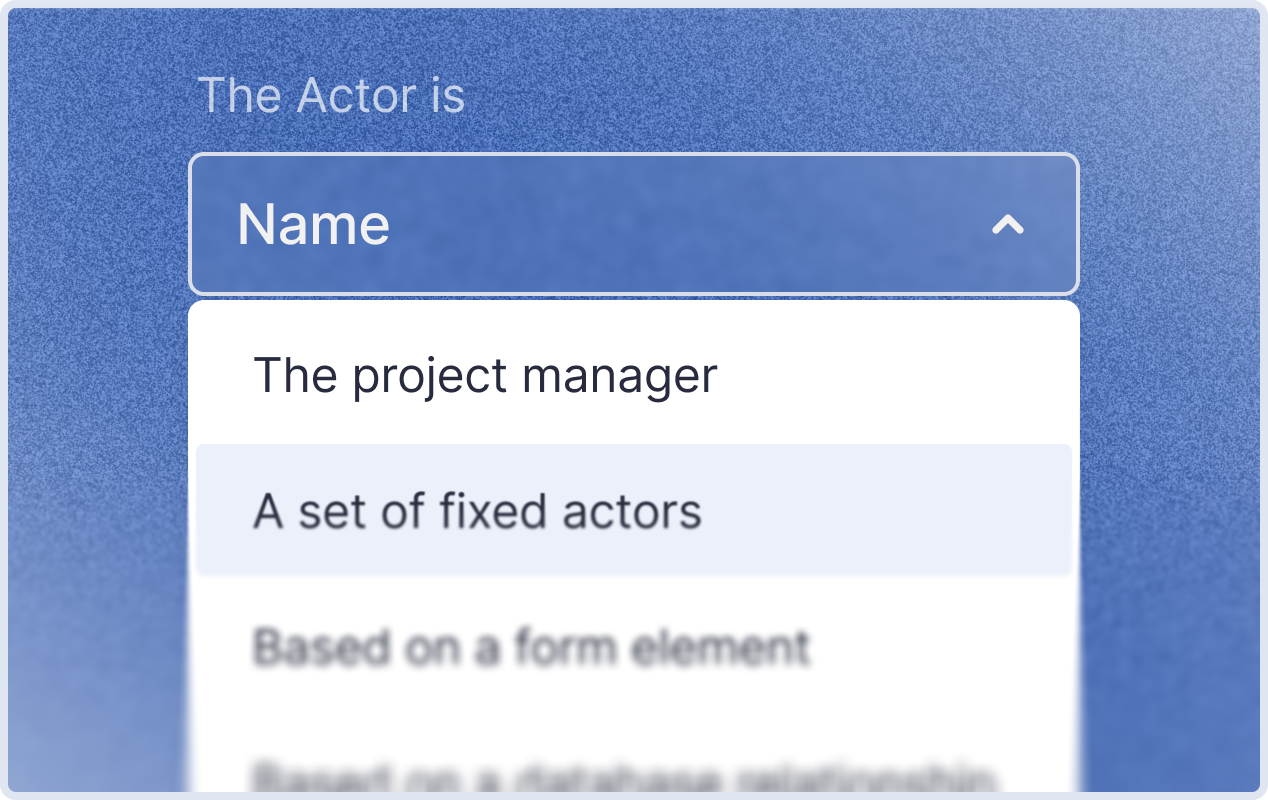Choose "A set of fixed actors"
The image size is (1268, 800).
(634, 511)
